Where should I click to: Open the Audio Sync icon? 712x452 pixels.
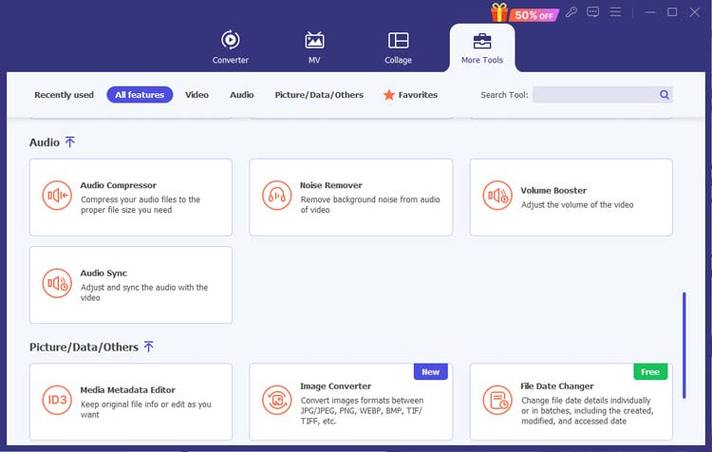point(57,283)
